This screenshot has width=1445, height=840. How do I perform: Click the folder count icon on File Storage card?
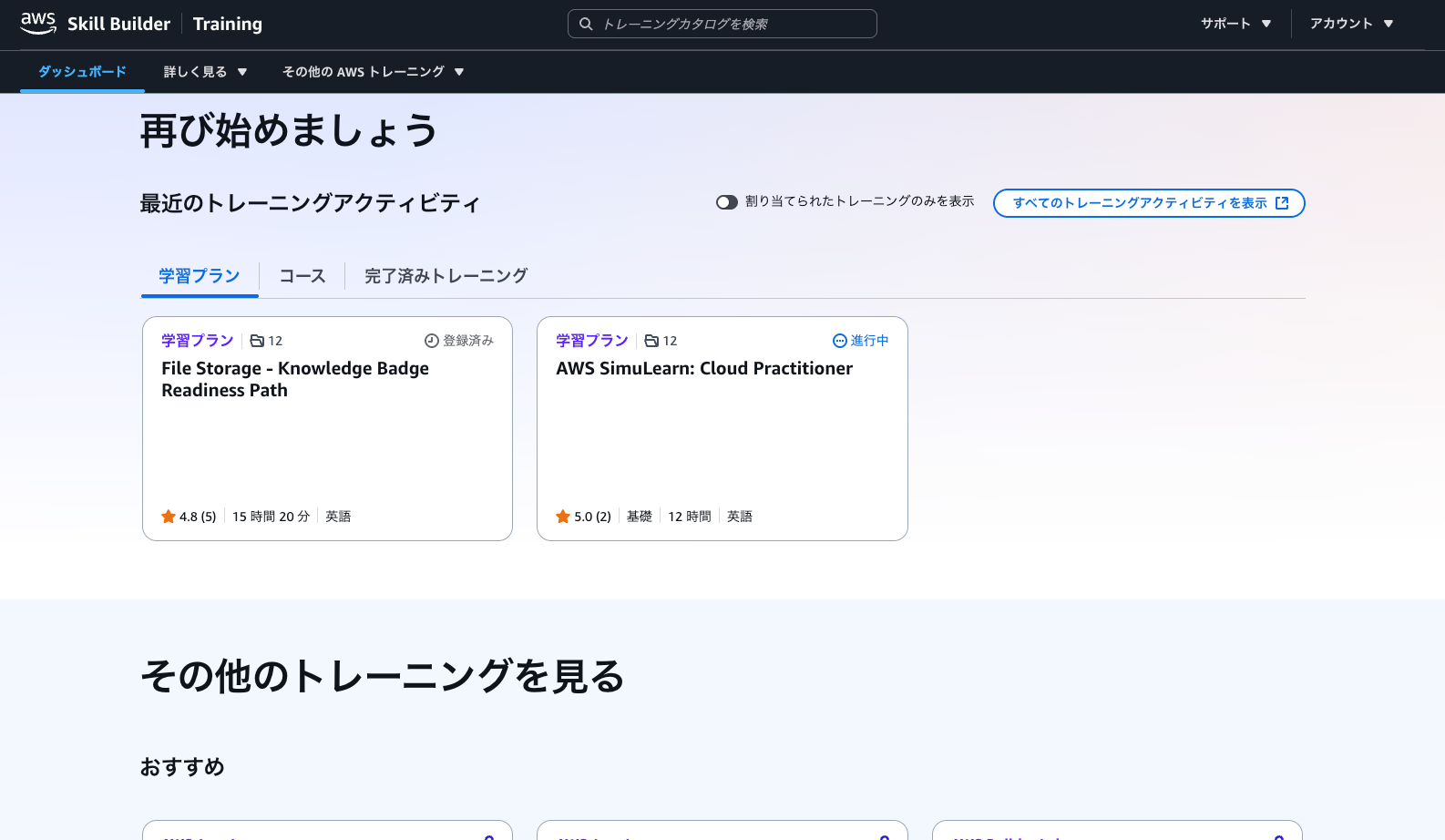(257, 341)
